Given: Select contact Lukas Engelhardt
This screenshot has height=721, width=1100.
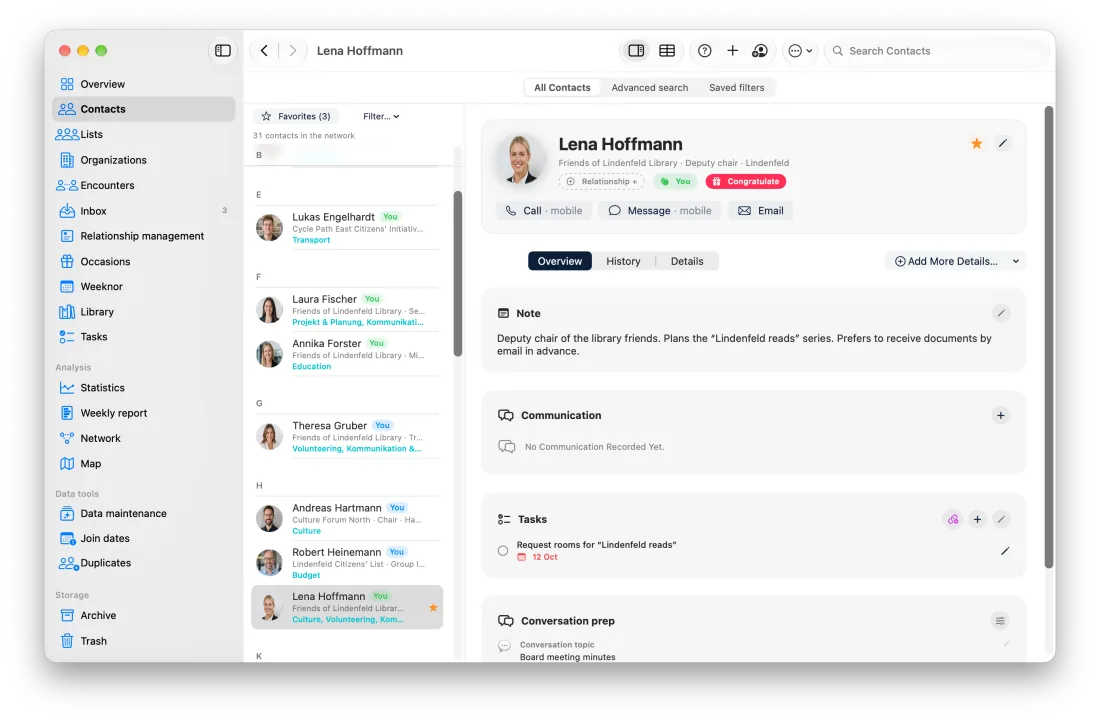Looking at the screenshot, I should (347, 228).
